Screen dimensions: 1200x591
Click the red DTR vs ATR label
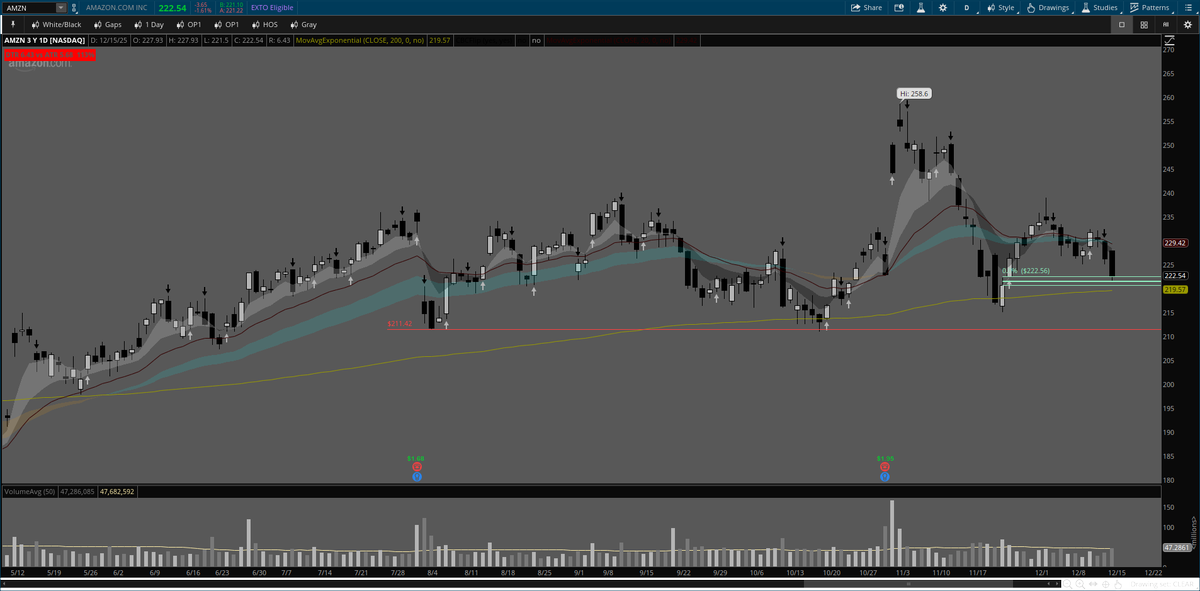[48, 54]
